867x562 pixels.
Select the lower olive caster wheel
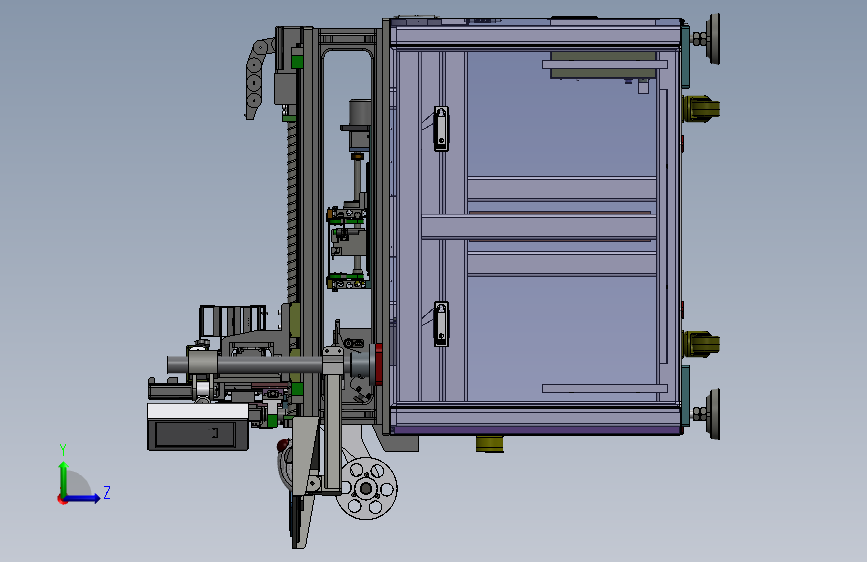701,344
